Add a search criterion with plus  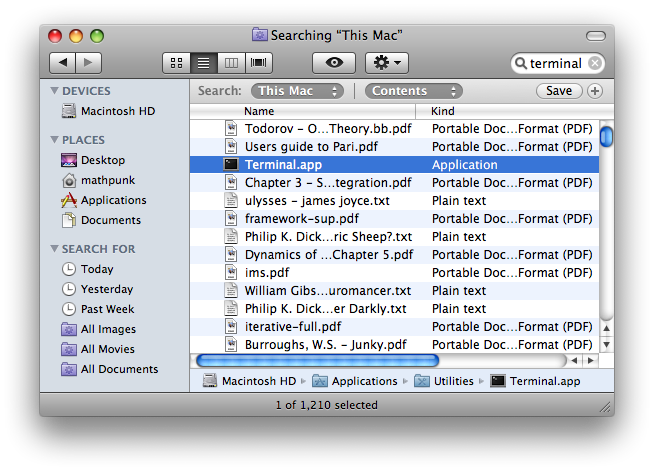click(x=595, y=91)
